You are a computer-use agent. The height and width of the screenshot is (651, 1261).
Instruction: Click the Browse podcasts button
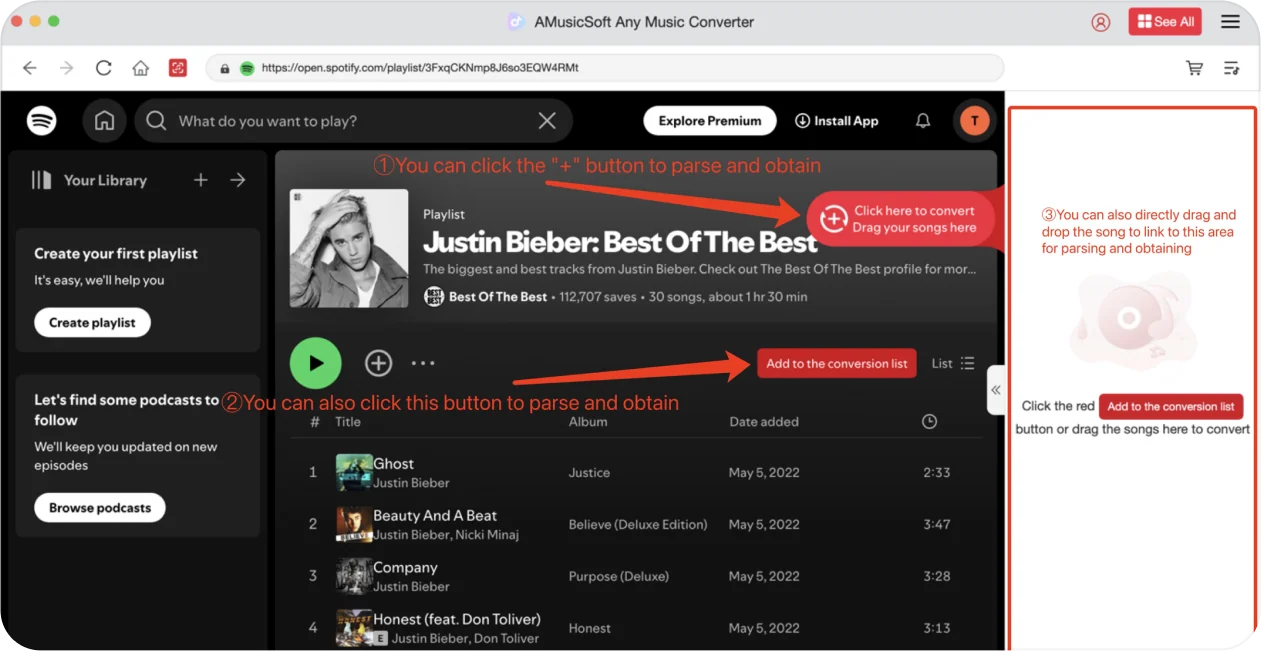[x=100, y=508]
